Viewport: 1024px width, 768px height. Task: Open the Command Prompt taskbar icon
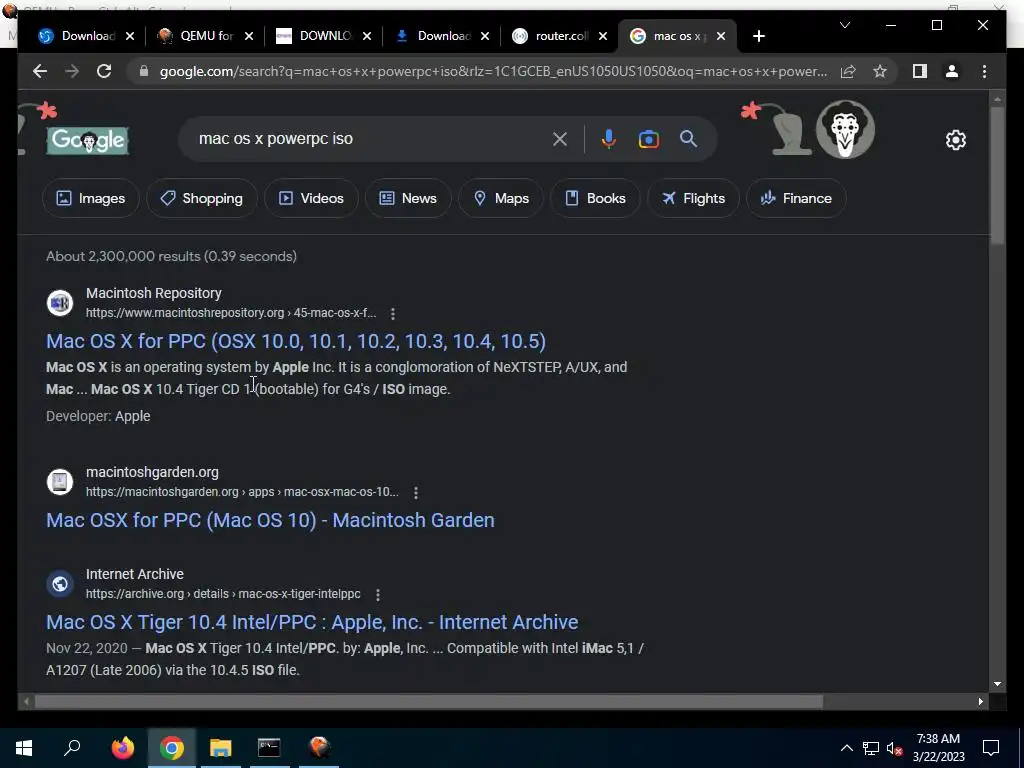[269, 748]
